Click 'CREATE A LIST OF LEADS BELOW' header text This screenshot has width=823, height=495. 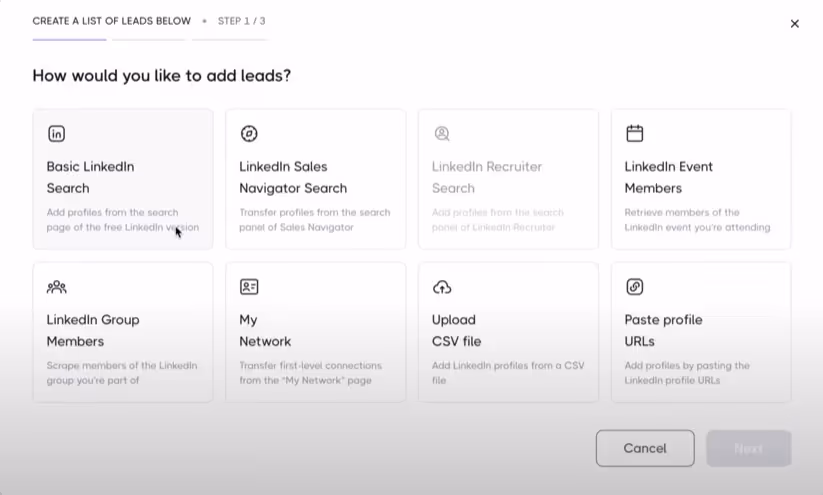point(112,21)
